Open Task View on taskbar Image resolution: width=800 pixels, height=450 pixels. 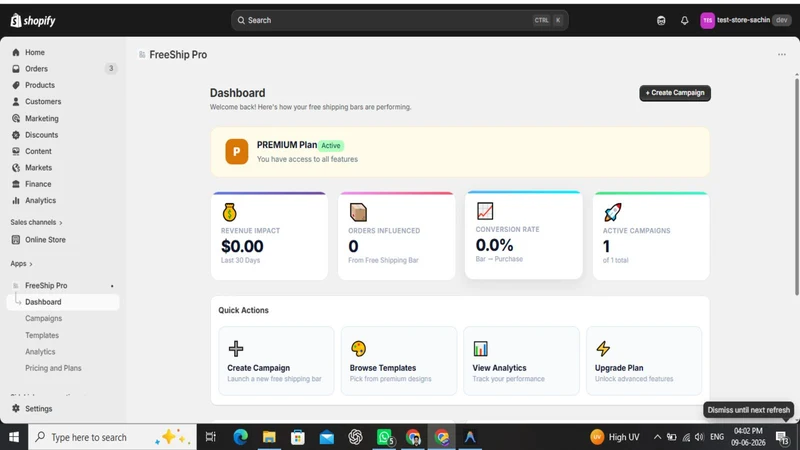tap(210, 437)
